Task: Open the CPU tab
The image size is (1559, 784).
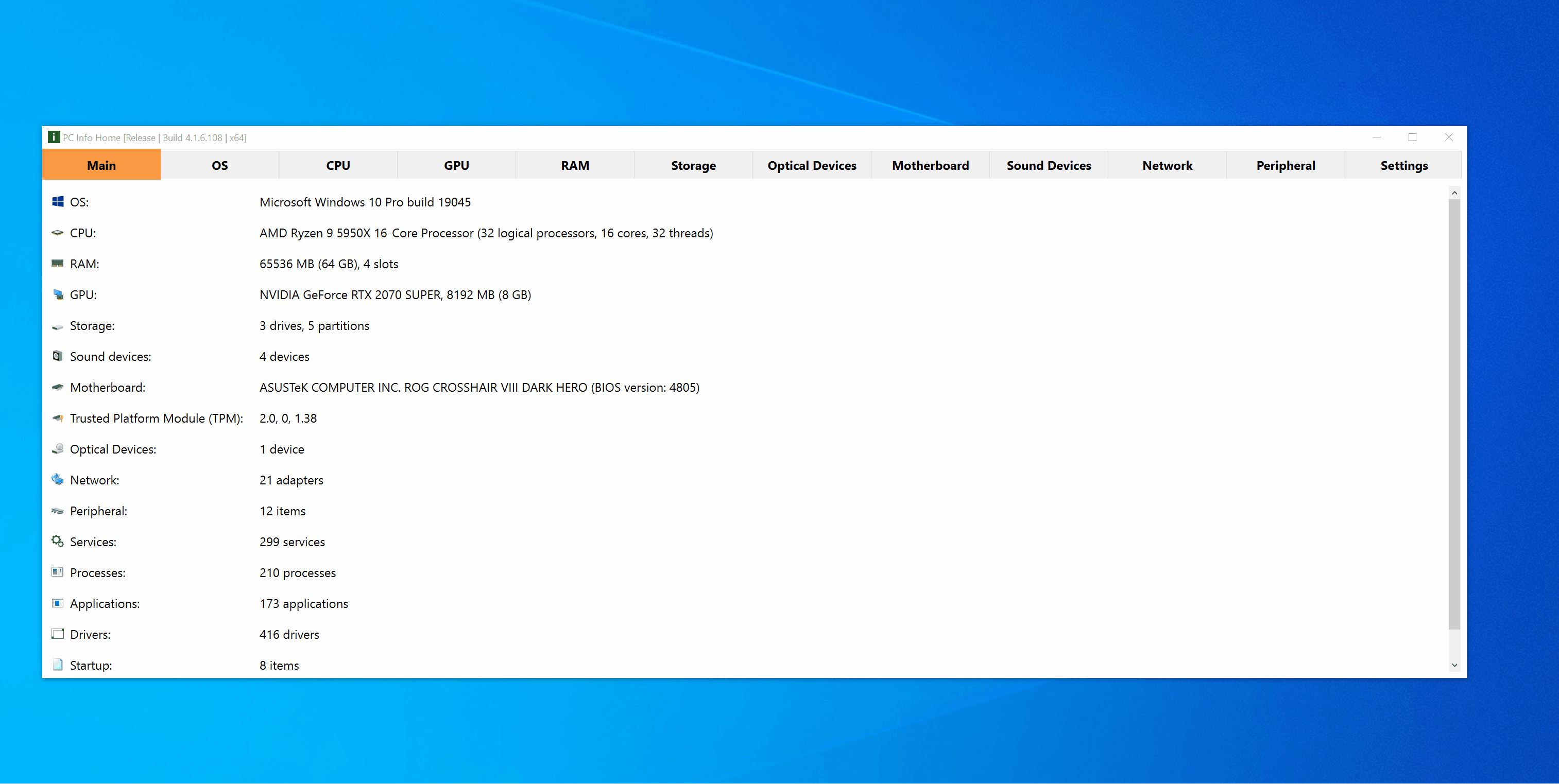Action: pos(338,165)
